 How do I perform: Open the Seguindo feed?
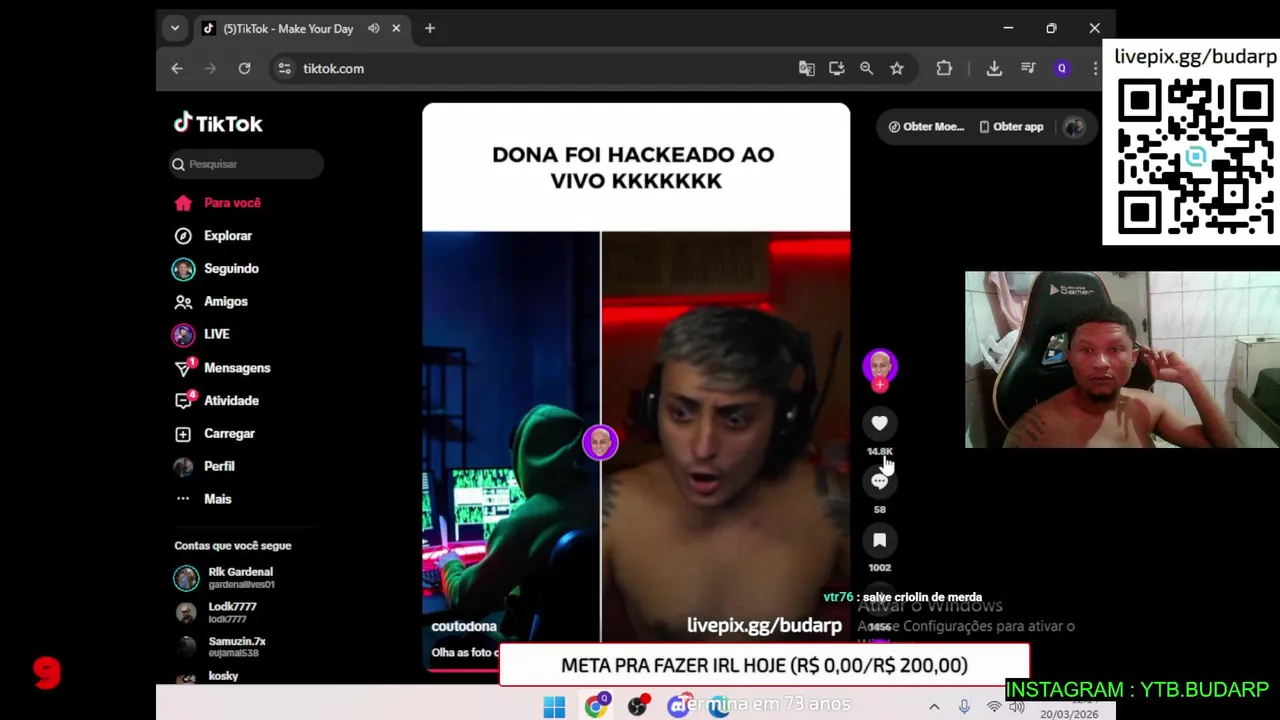(231, 269)
